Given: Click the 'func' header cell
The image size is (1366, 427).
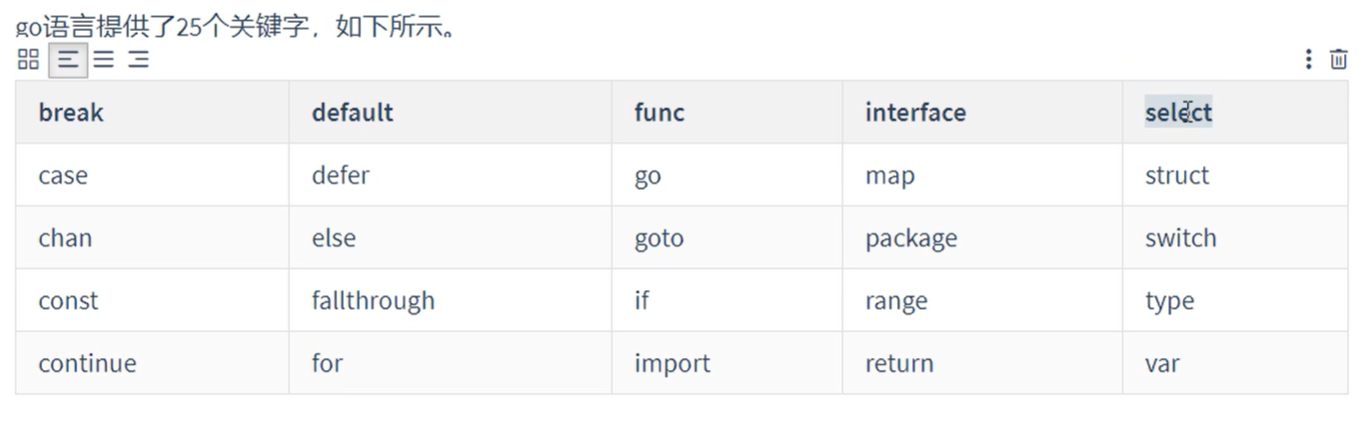Looking at the screenshot, I should (x=727, y=112).
